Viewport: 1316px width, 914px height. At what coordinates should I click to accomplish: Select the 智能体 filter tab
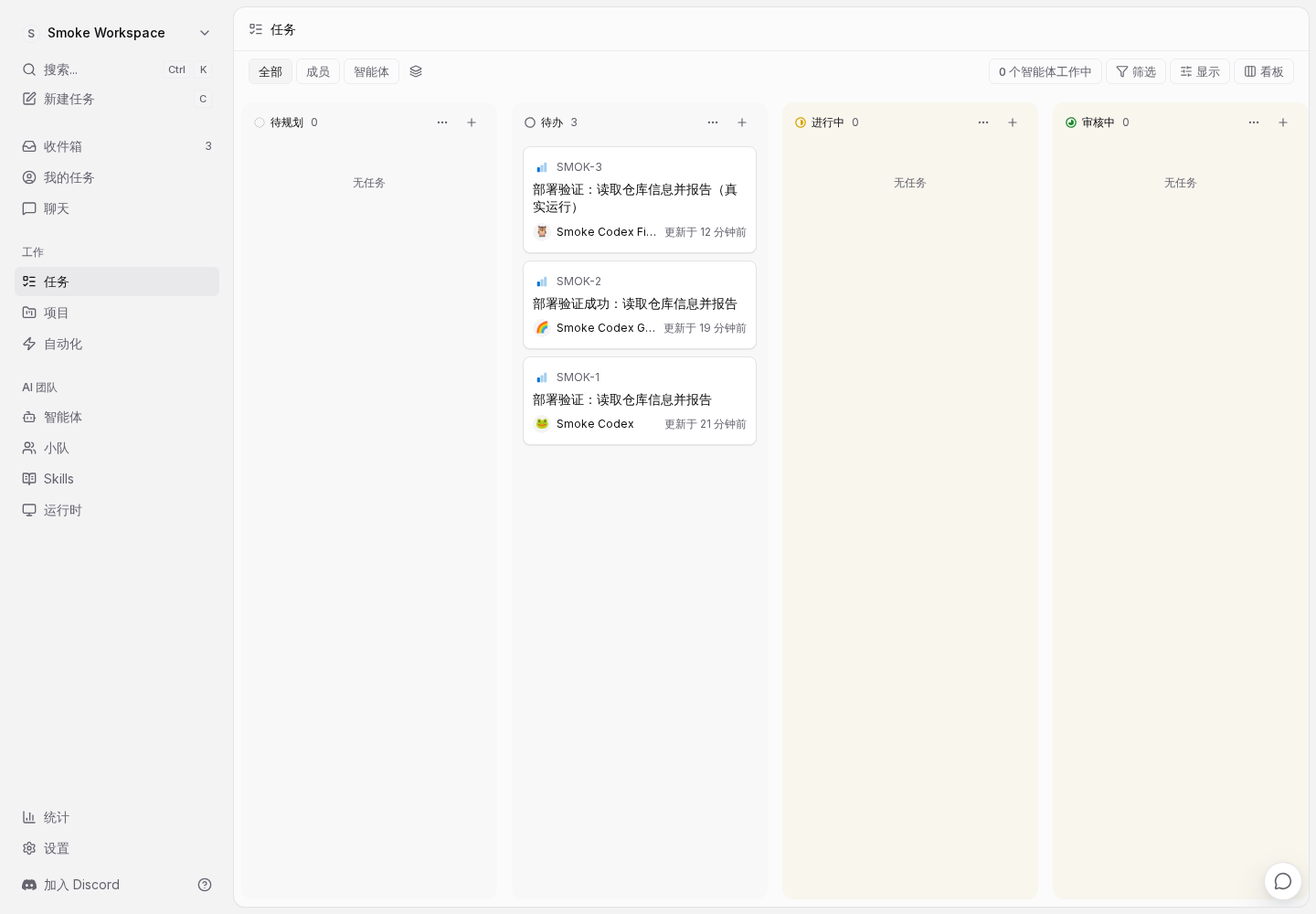(x=371, y=71)
